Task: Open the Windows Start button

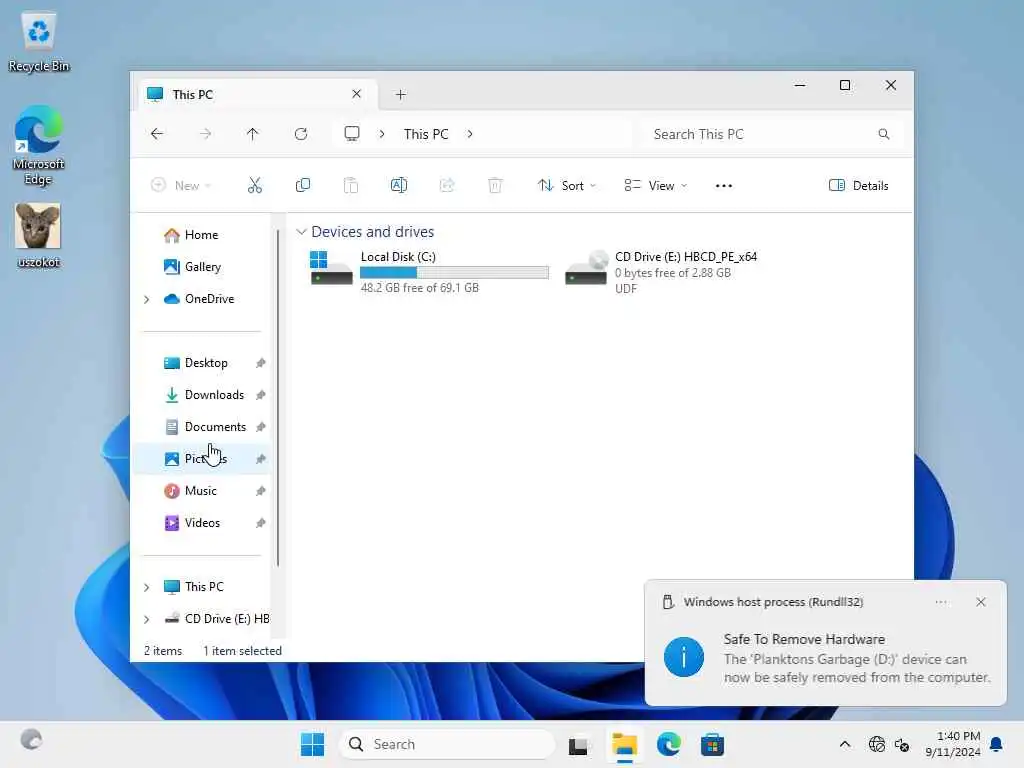Action: click(312, 744)
